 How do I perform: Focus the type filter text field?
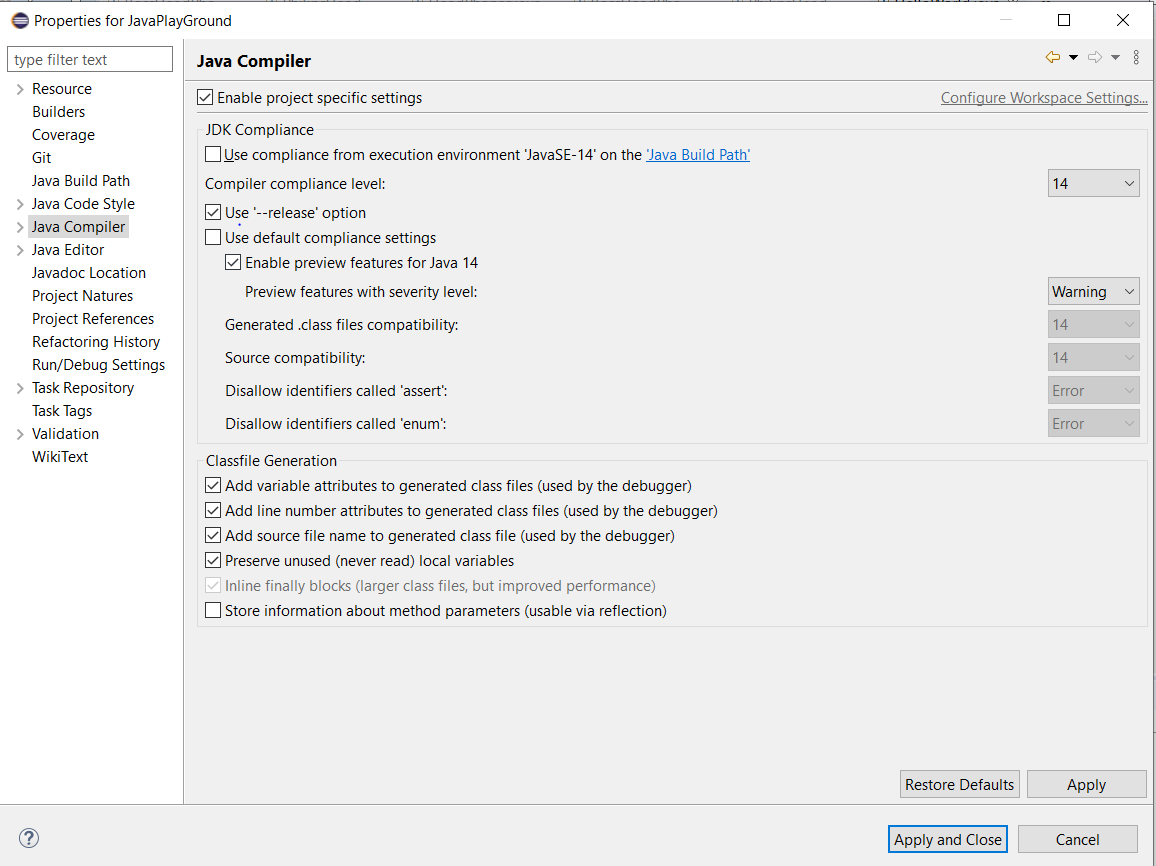click(x=90, y=59)
